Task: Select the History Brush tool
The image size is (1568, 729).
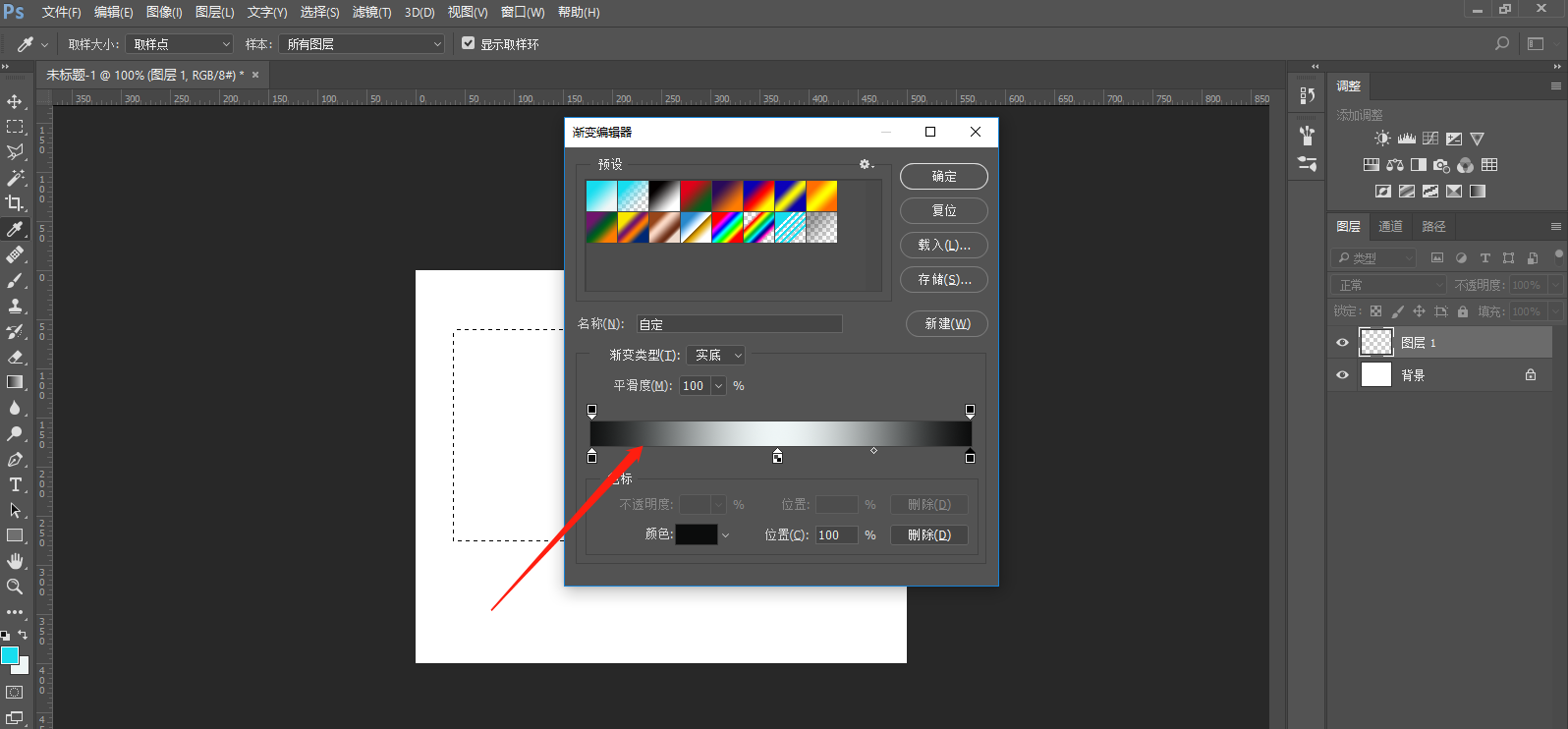Action: click(15, 331)
